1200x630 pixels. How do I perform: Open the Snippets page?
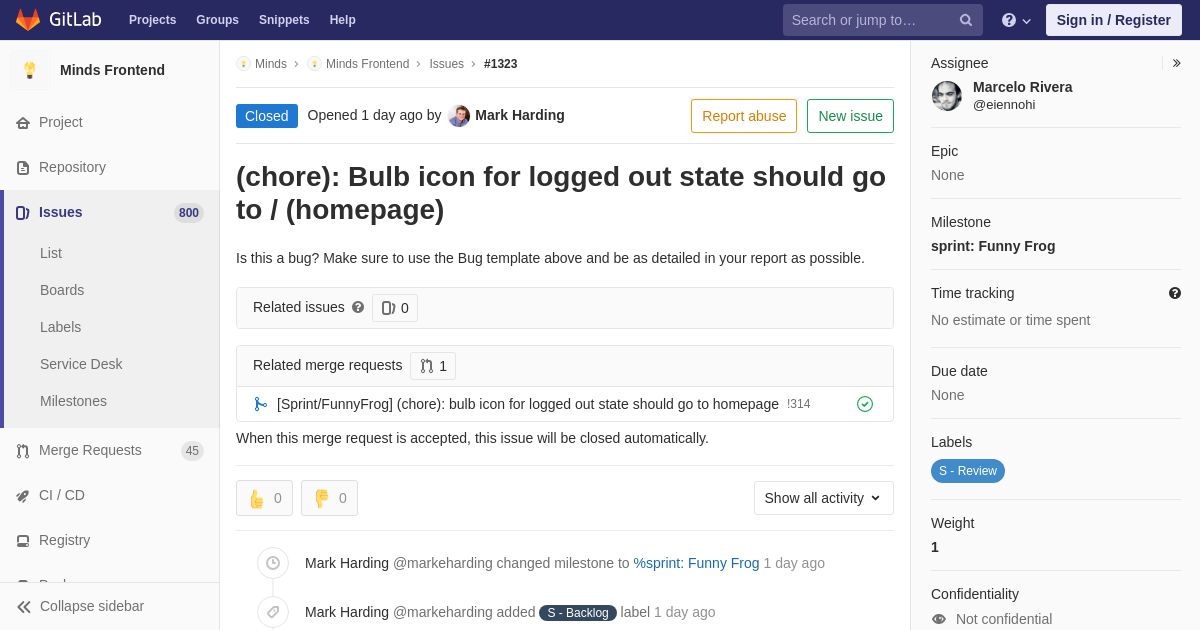284,20
